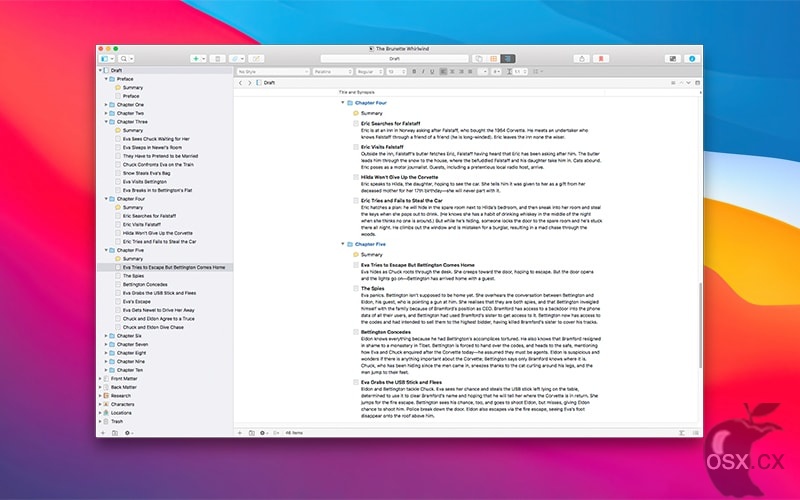Select Eva Visits Bettington in binder
Image resolution: width=800 pixels, height=500 pixels.
point(144,182)
